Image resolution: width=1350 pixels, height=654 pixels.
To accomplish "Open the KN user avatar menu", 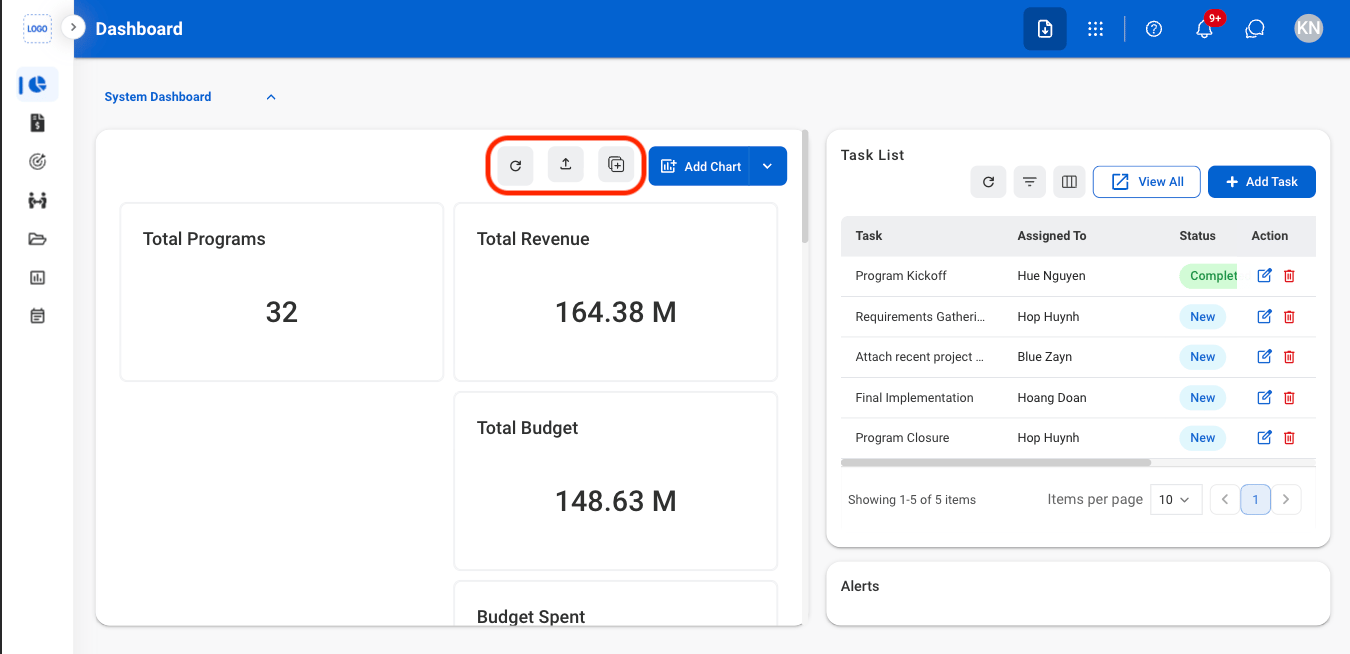I will point(1308,29).
